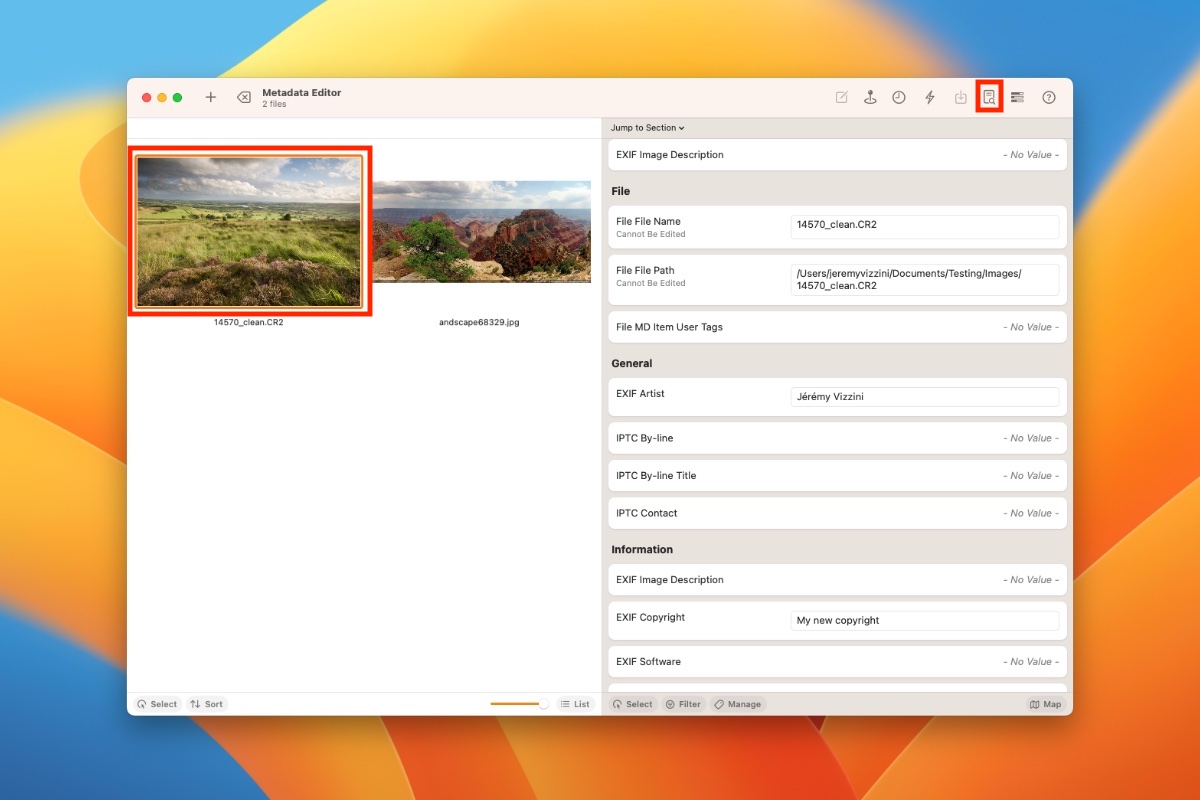Screen dimensions: 1200x800
Task: Adjust the thumbnail size slider
Action: pos(520,704)
